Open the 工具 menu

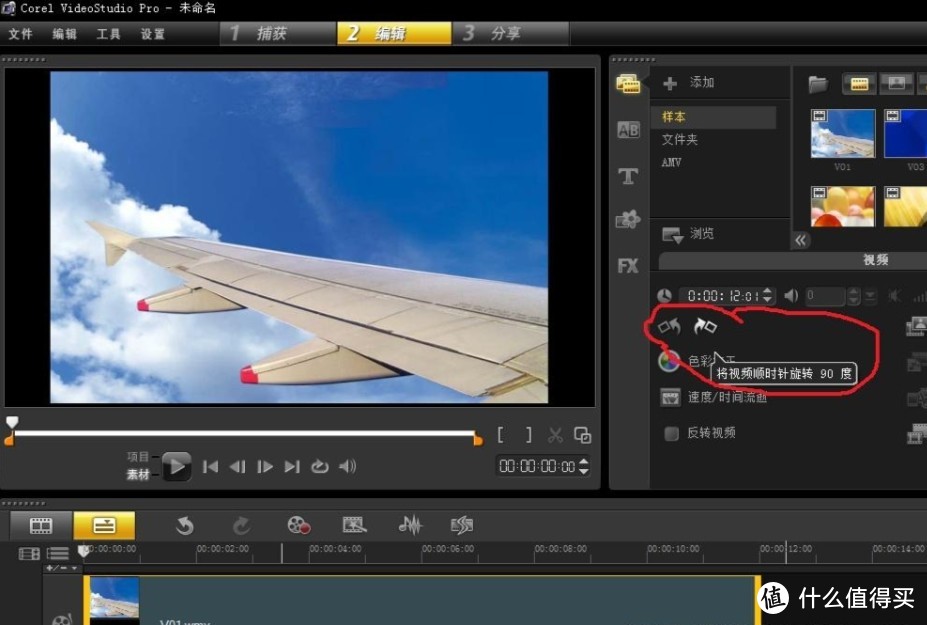108,34
